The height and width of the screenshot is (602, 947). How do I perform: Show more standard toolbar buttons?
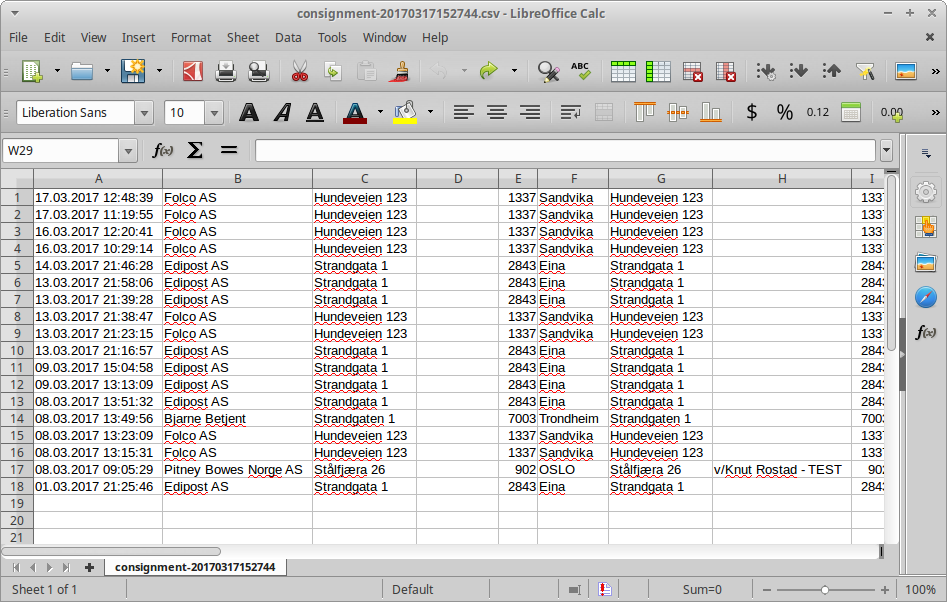pos(936,71)
